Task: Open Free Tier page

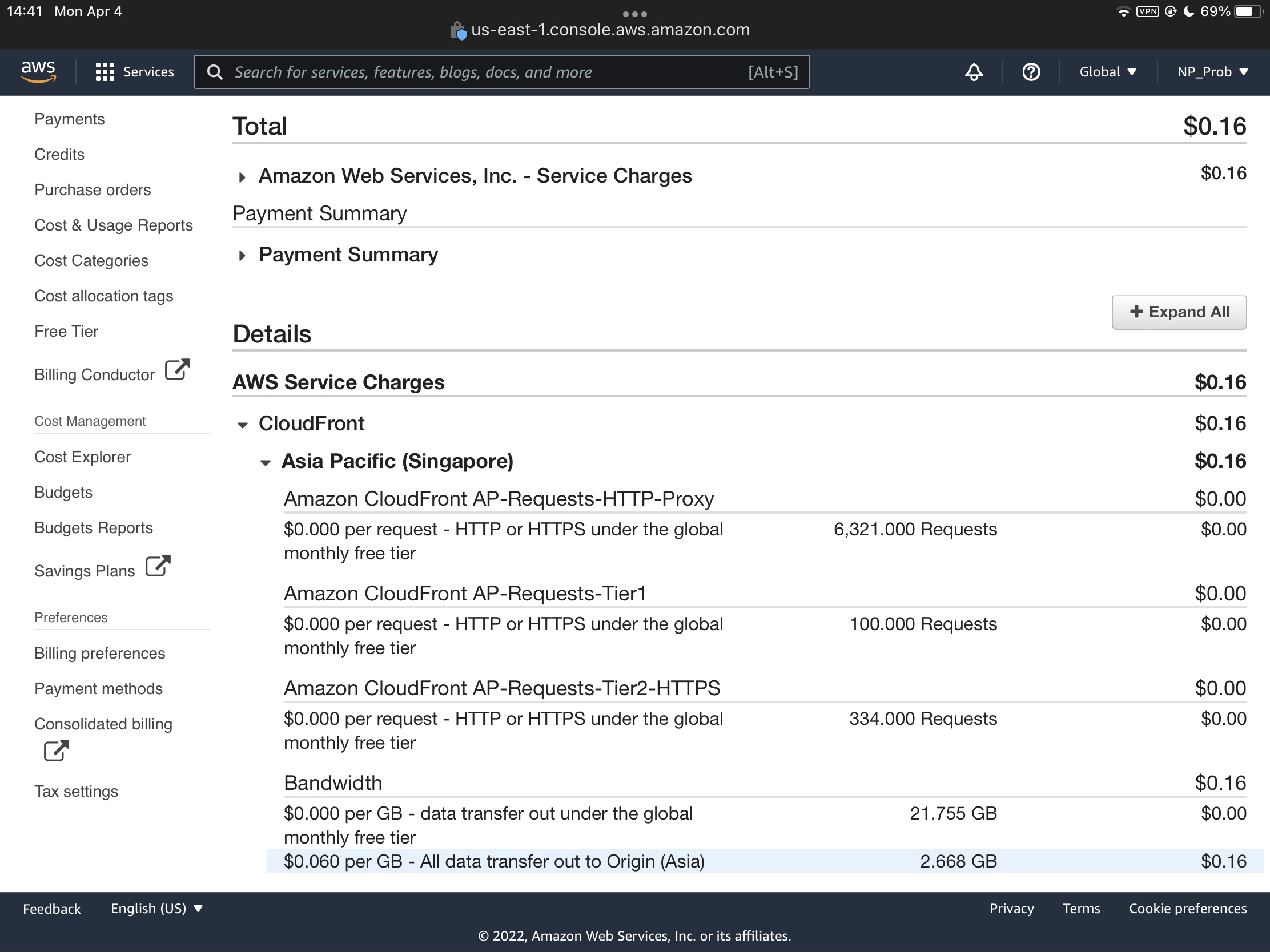Action: pyautogui.click(x=66, y=332)
